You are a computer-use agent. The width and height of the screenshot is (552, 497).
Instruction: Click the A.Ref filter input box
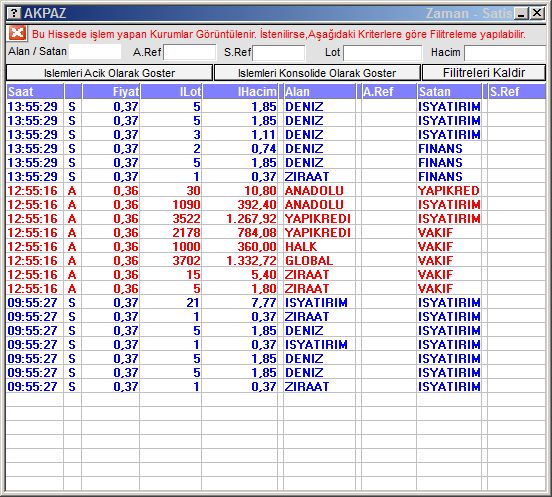(190, 52)
